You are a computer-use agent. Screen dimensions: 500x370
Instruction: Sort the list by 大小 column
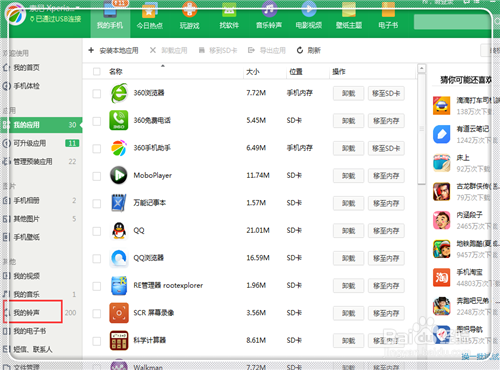(253, 71)
